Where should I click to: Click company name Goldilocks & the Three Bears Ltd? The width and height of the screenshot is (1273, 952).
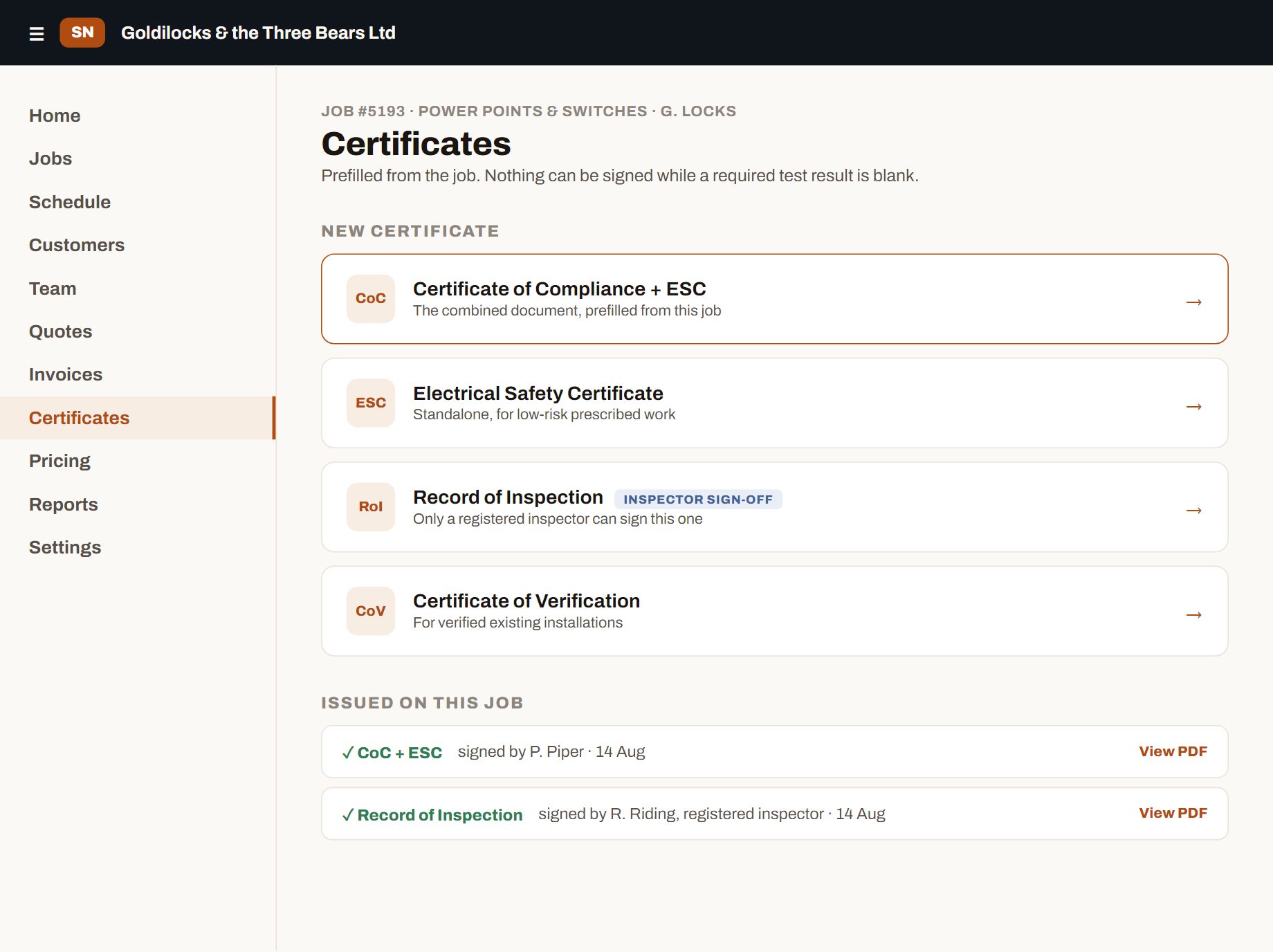click(258, 33)
